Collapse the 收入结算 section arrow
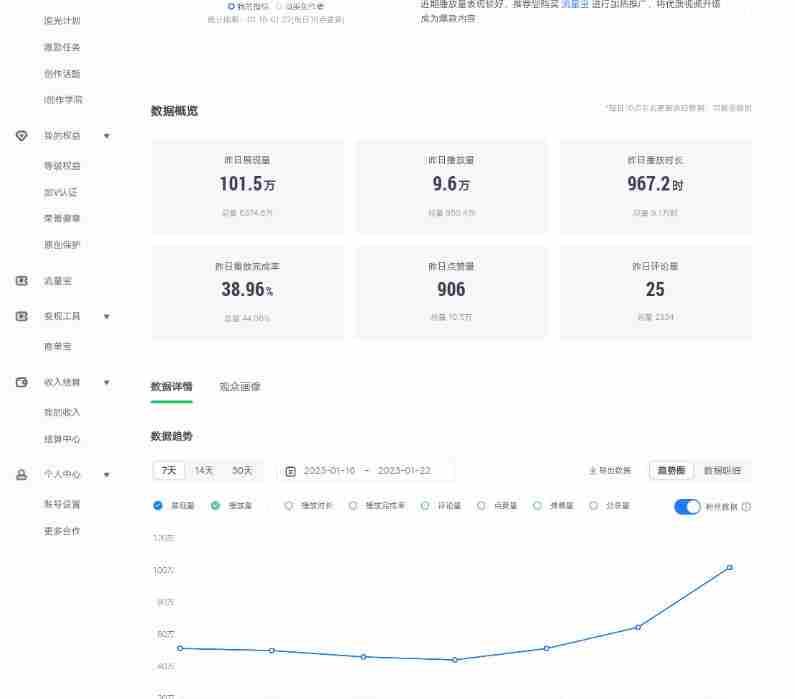The width and height of the screenshot is (795, 699). pyautogui.click(x=107, y=382)
